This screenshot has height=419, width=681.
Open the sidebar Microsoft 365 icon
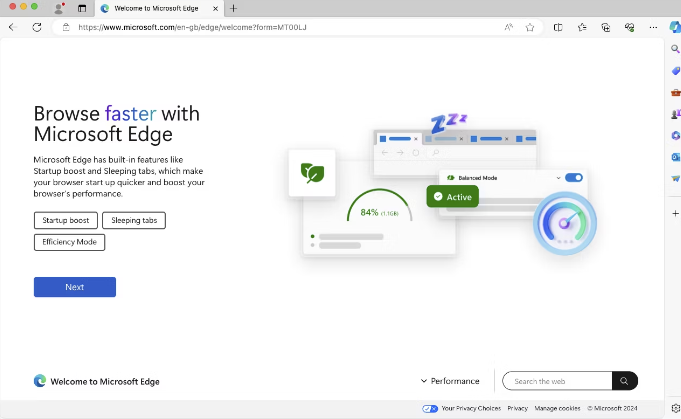(675, 135)
